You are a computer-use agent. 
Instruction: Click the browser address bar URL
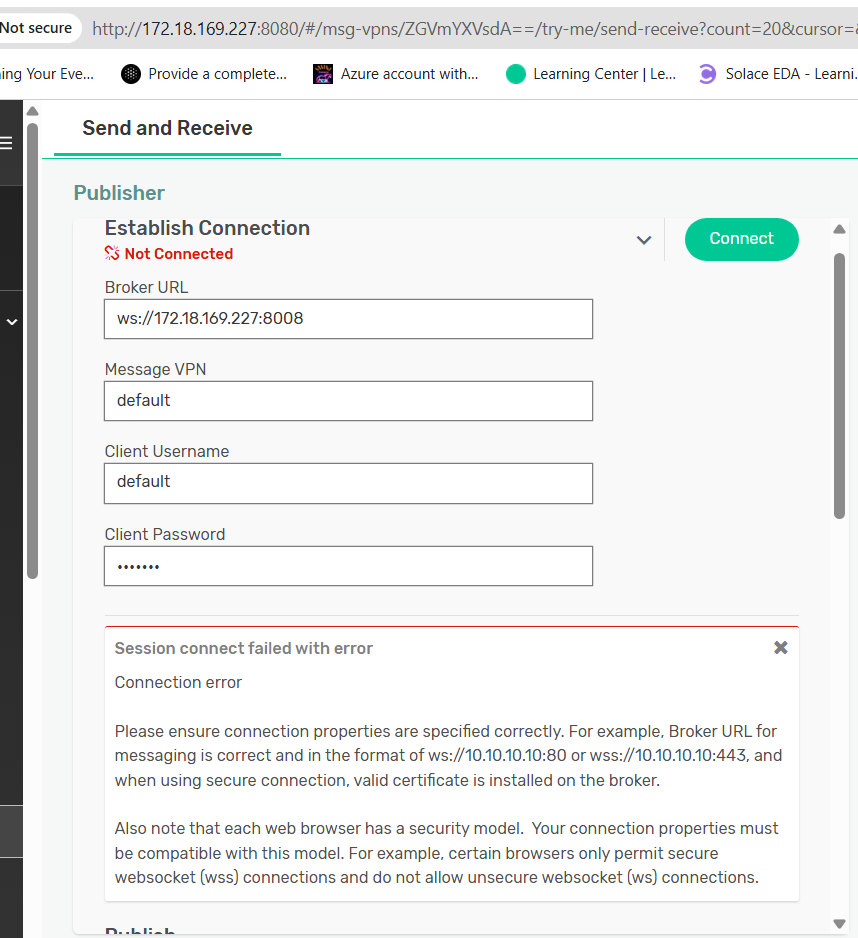(473, 28)
